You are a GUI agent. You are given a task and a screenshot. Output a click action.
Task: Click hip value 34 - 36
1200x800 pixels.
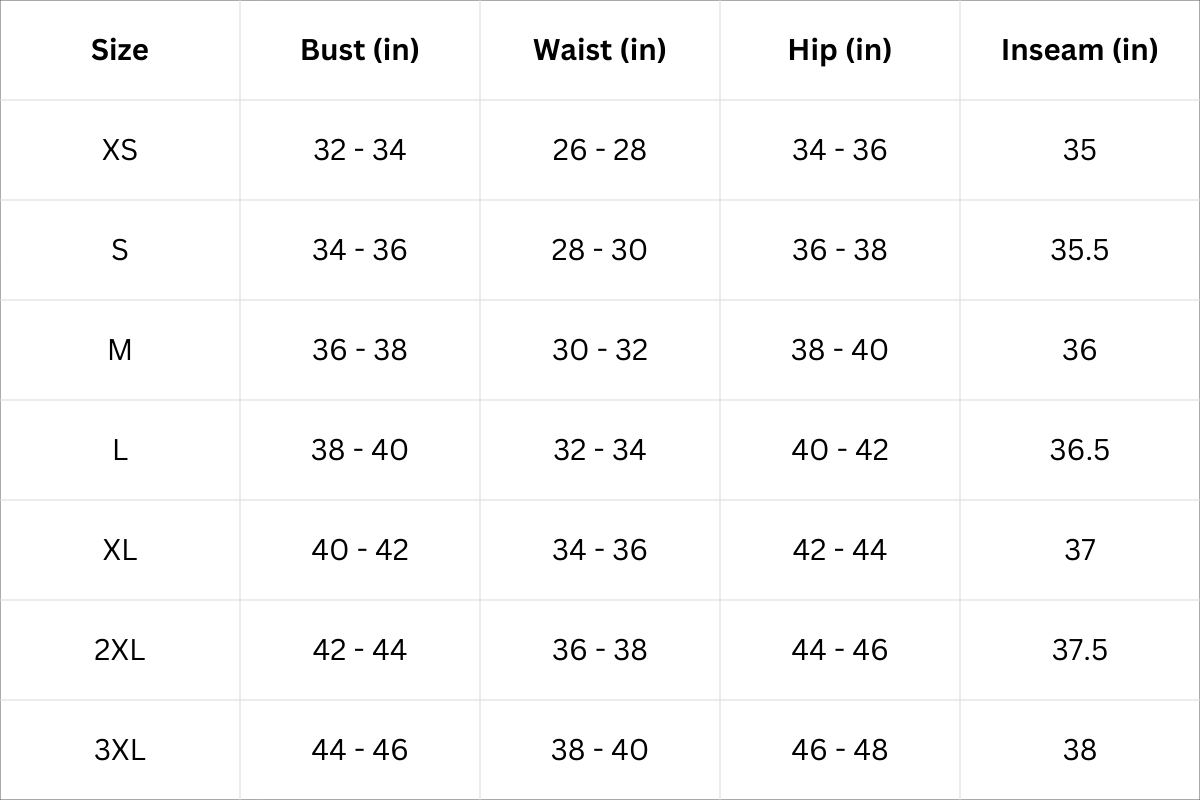click(840, 150)
